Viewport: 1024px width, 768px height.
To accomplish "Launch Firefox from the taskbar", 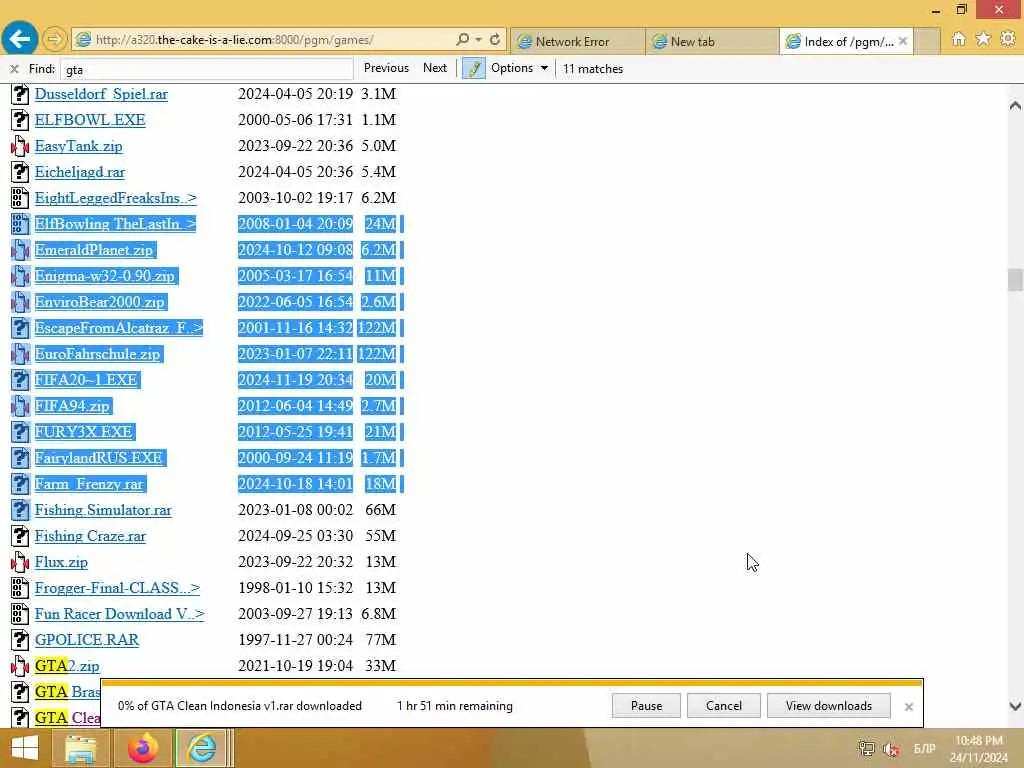I will (x=142, y=748).
